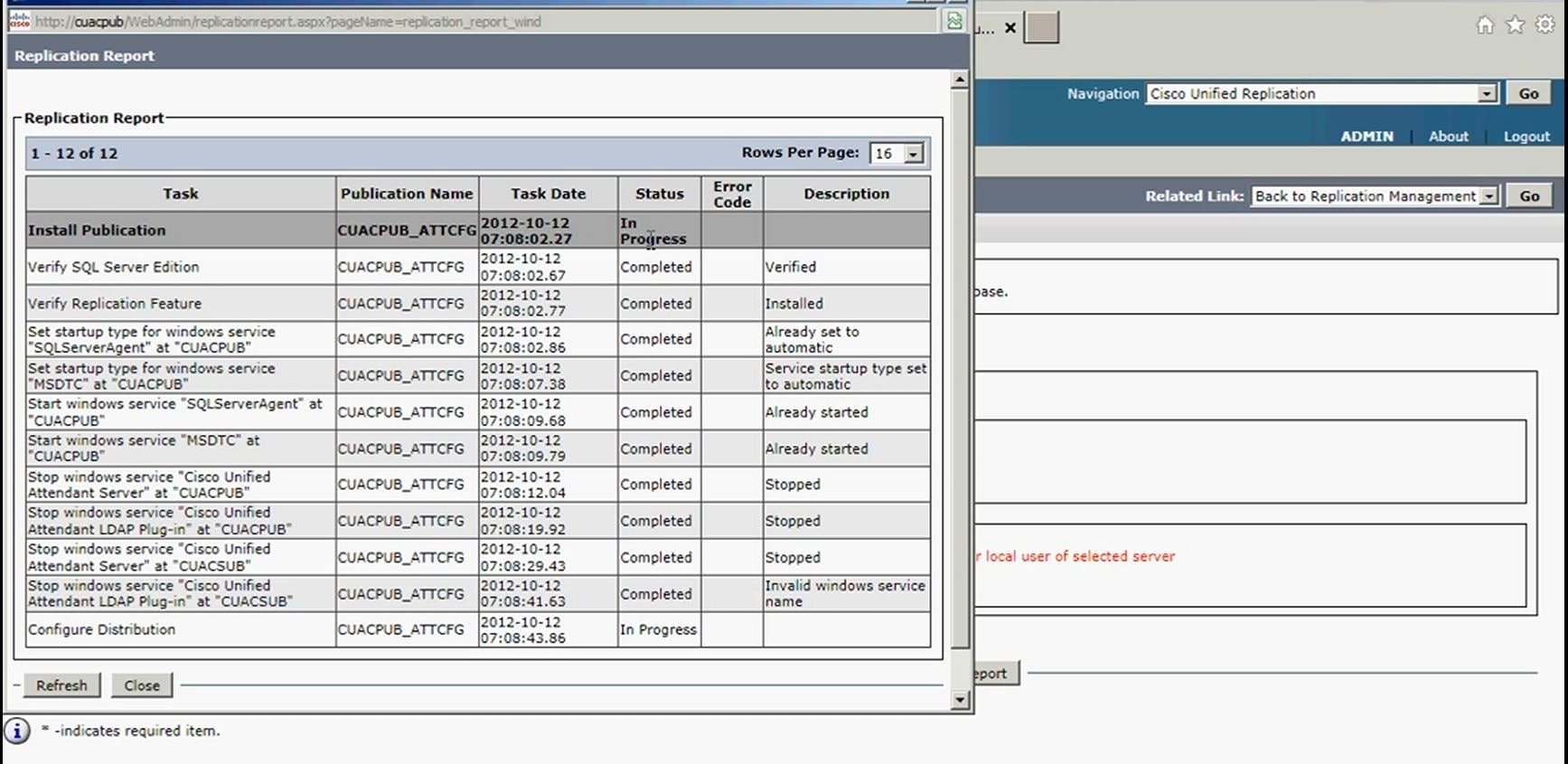This screenshot has height=764, width=1568.
Task: Click the popup scrollbar's up arrow
Action: pos(960,80)
